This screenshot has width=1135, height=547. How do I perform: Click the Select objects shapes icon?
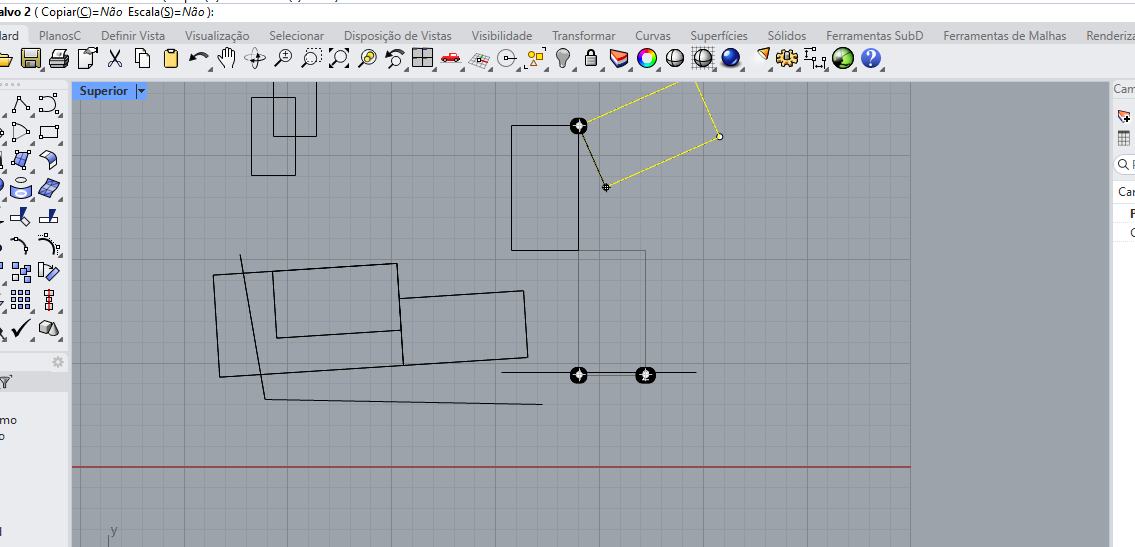pos(535,58)
